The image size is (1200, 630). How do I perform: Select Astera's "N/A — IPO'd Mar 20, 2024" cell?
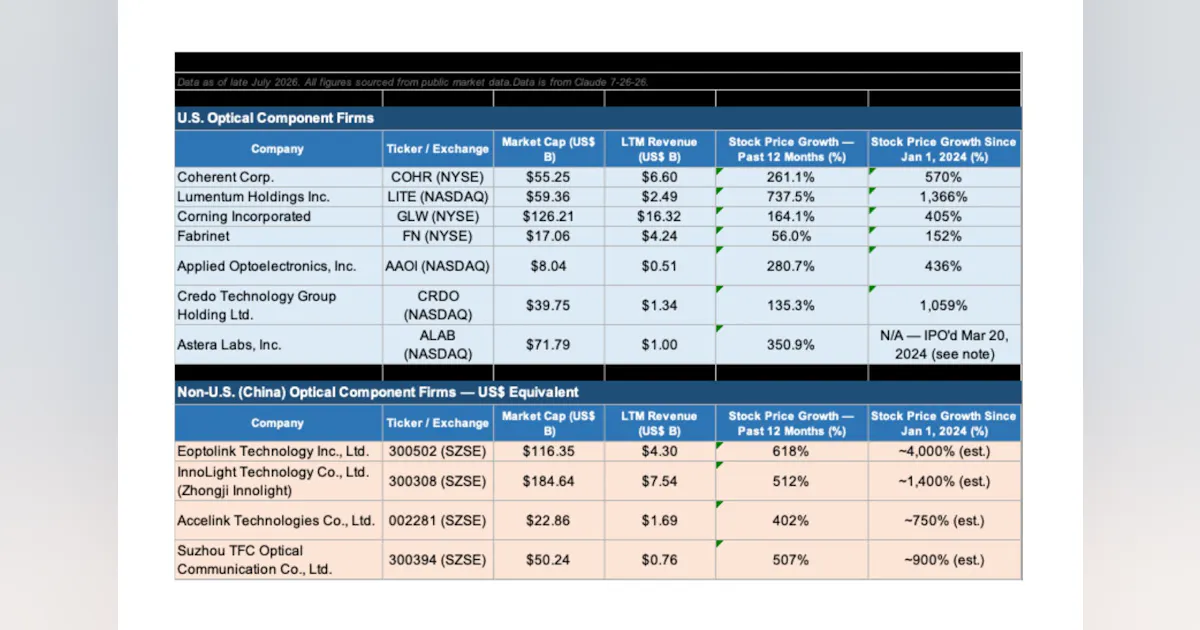pyautogui.click(x=945, y=344)
